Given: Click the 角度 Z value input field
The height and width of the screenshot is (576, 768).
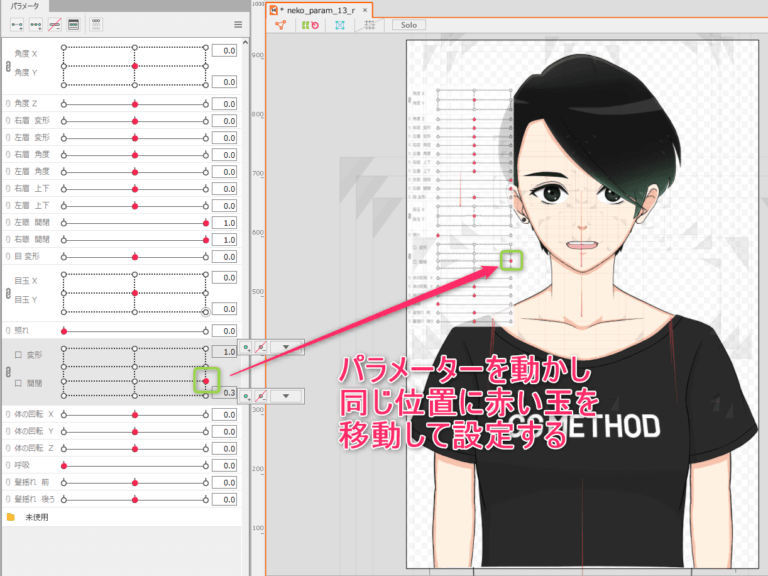Looking at the screenshot, I should click(x=224, y=103).
